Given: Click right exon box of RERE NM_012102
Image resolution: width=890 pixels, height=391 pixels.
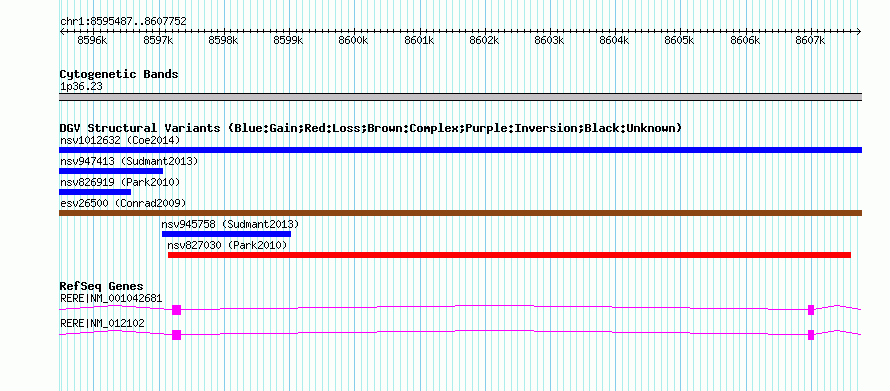Looking at the screenshot, I should (811, 335).
